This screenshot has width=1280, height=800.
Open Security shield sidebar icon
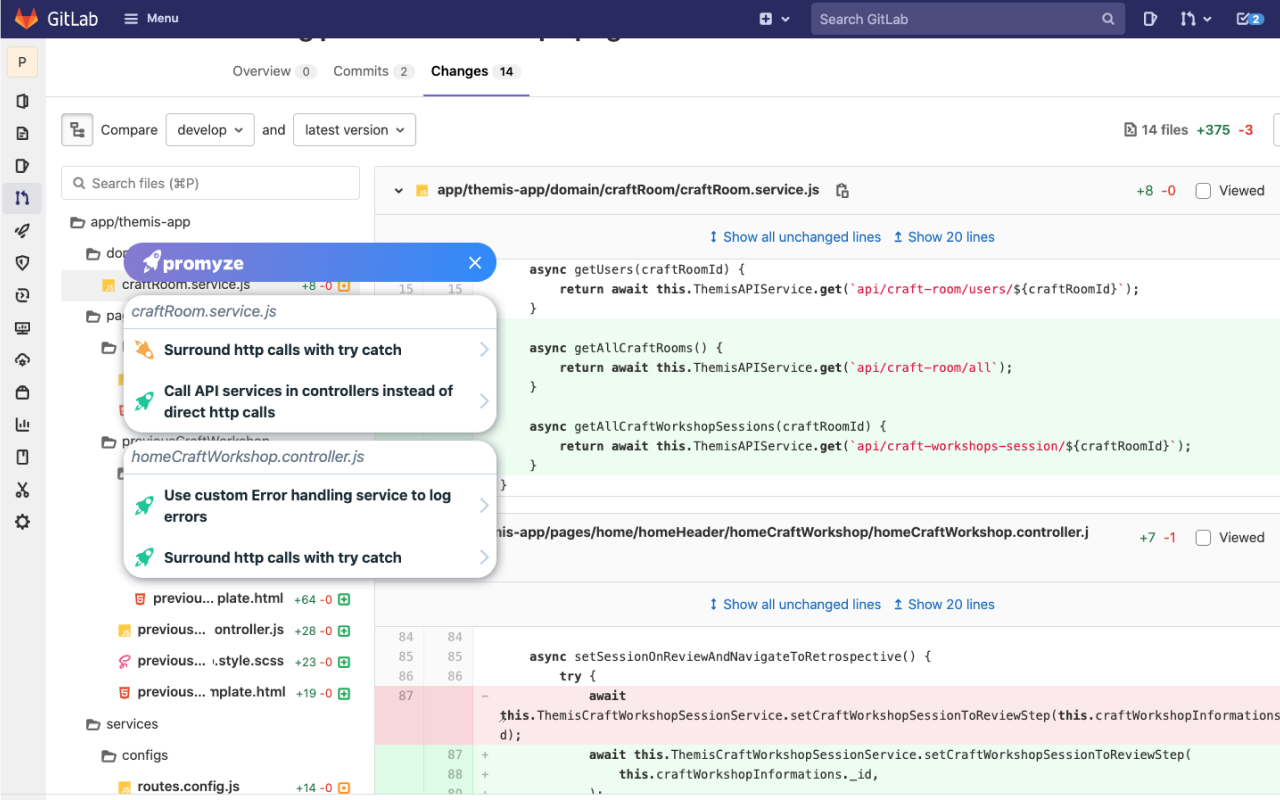(22, 263)
